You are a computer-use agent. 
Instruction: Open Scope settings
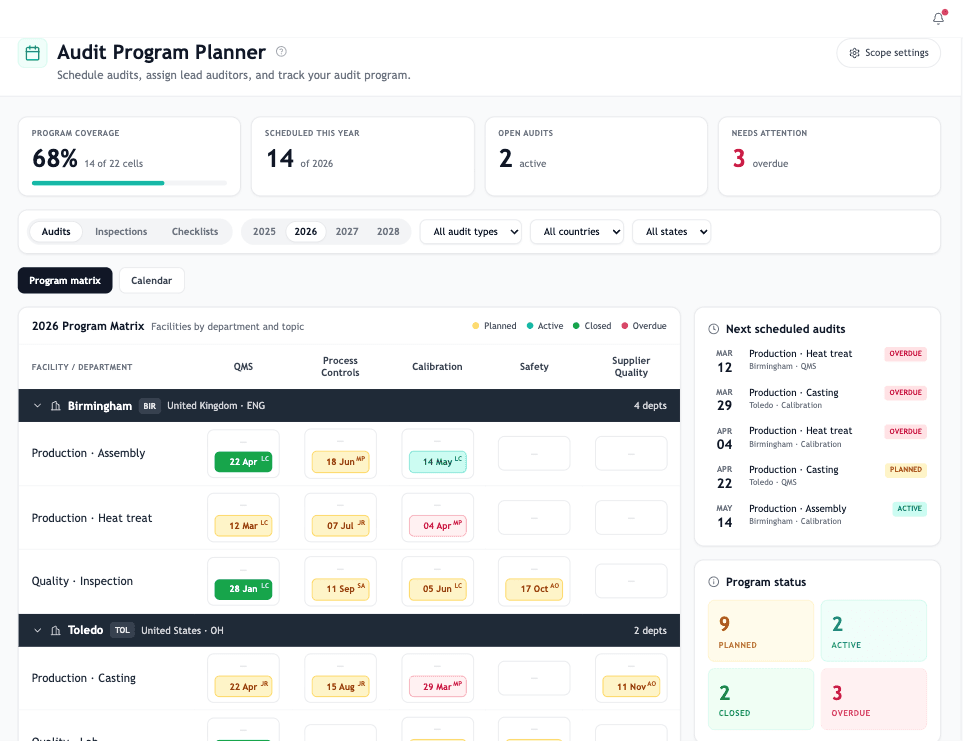888,53
